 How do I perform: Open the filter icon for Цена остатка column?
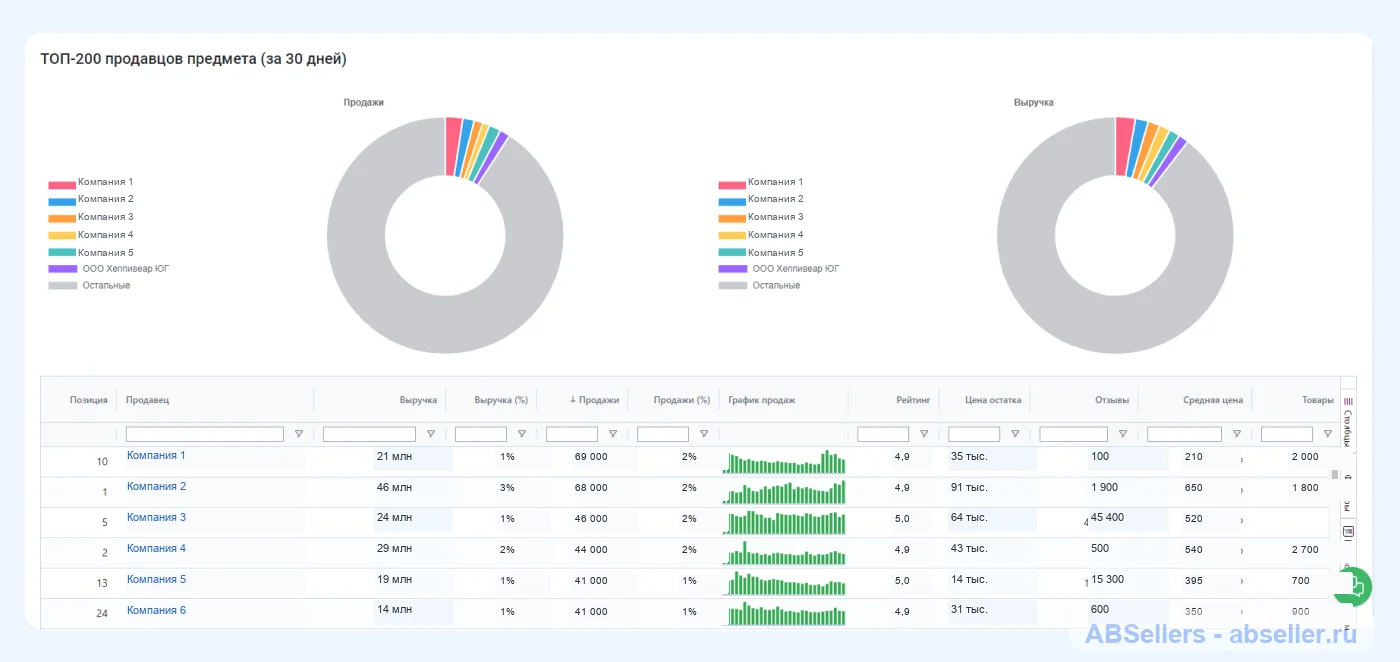1015,434
